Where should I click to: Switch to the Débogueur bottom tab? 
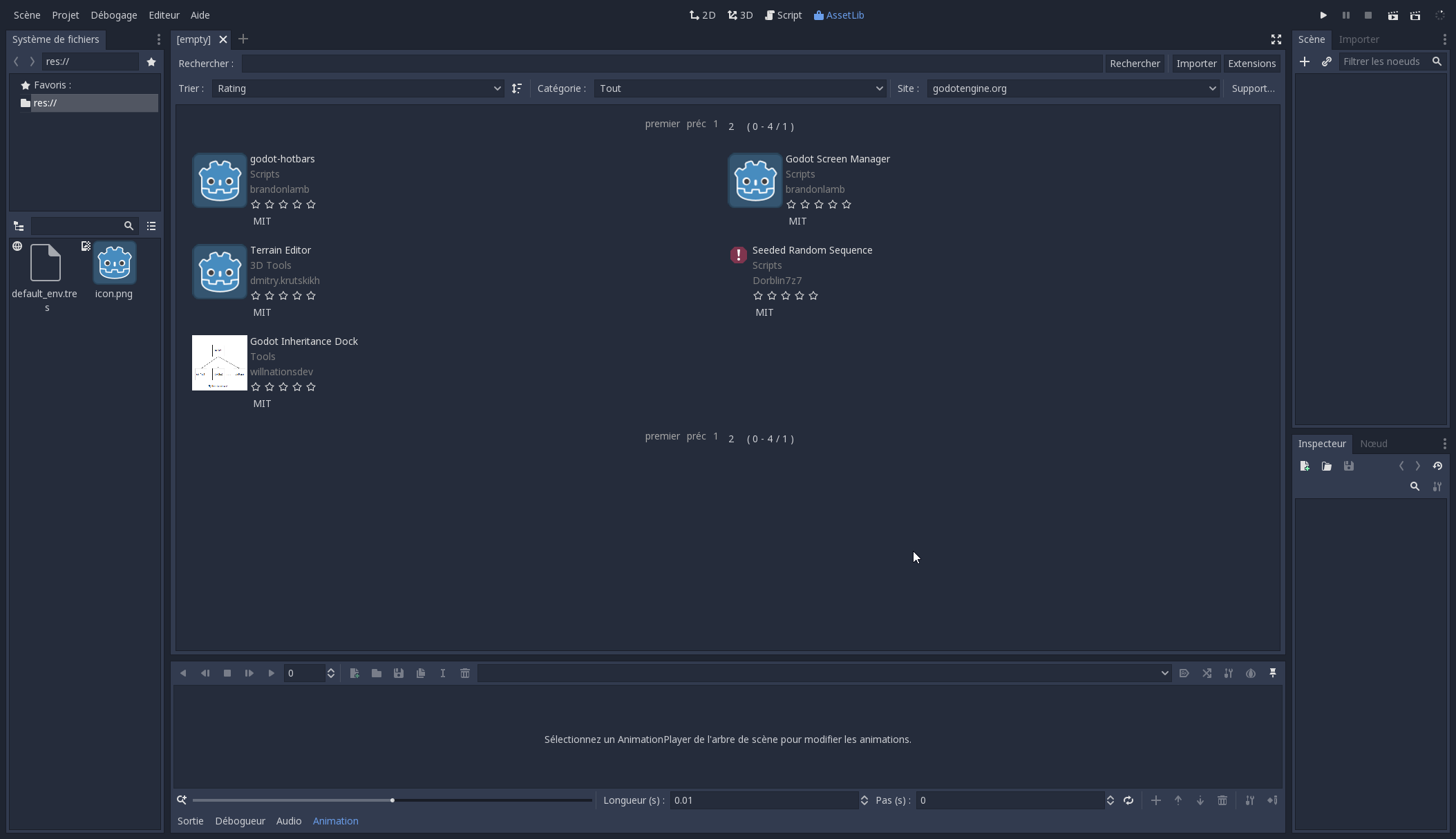pyautogui.click(x=240, y=821)
